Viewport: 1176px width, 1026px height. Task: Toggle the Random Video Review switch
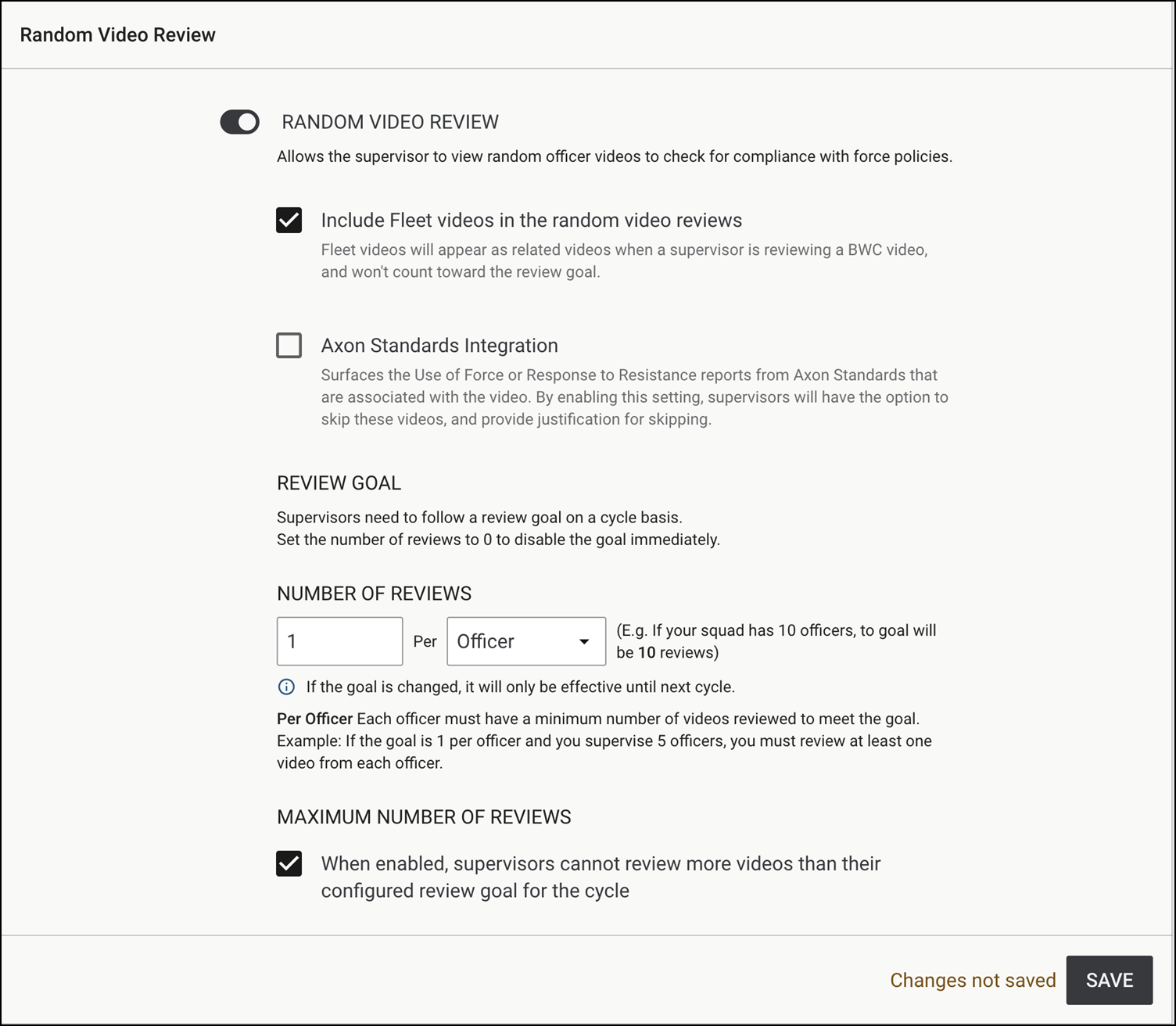(239, 122)
